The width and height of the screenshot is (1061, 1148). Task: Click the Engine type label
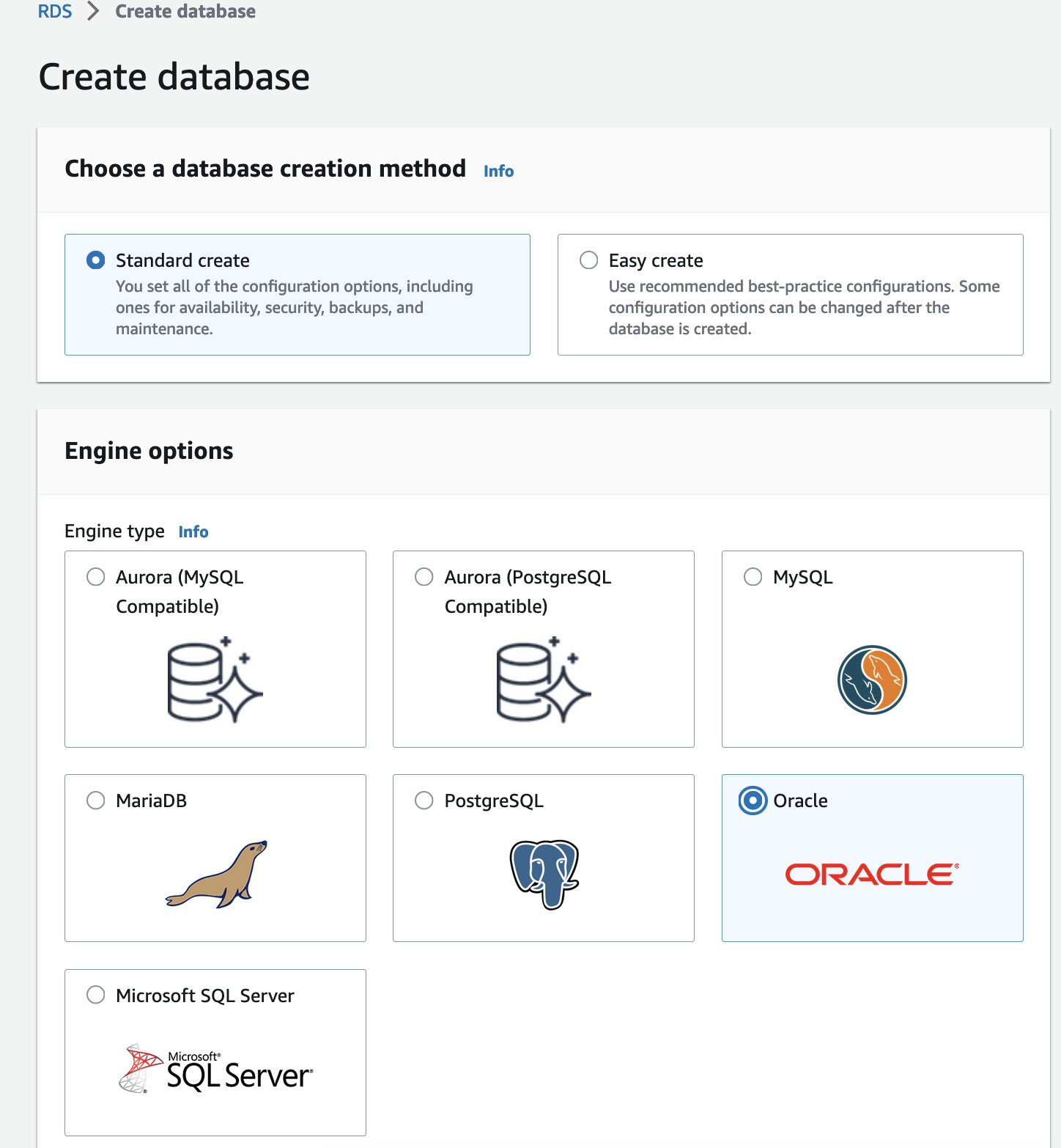(115, 531)
